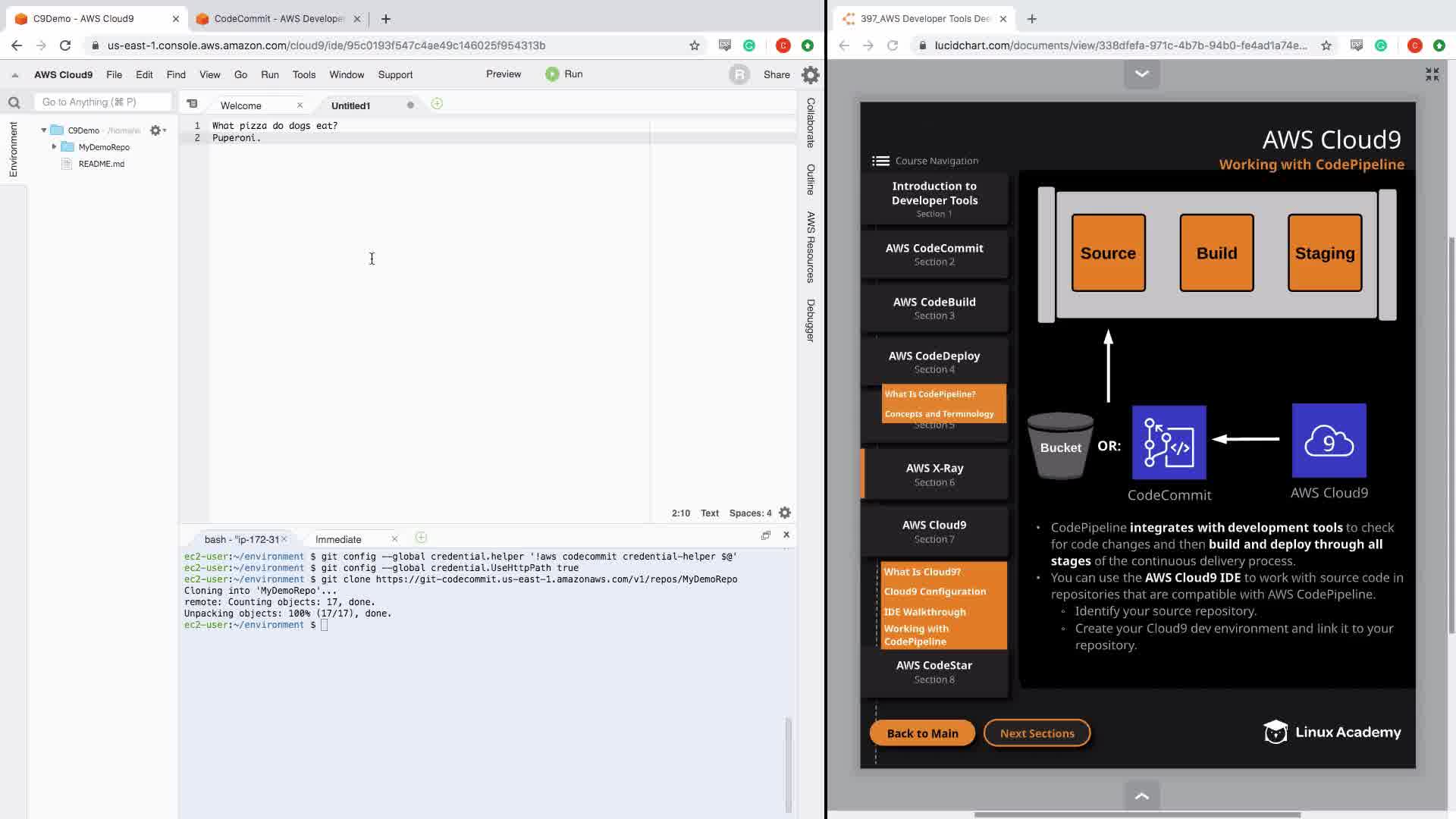The height and width of the screenshot is (819, 1456).
Task: Toggle the Debugger side panel
Action: pos(811,320)
